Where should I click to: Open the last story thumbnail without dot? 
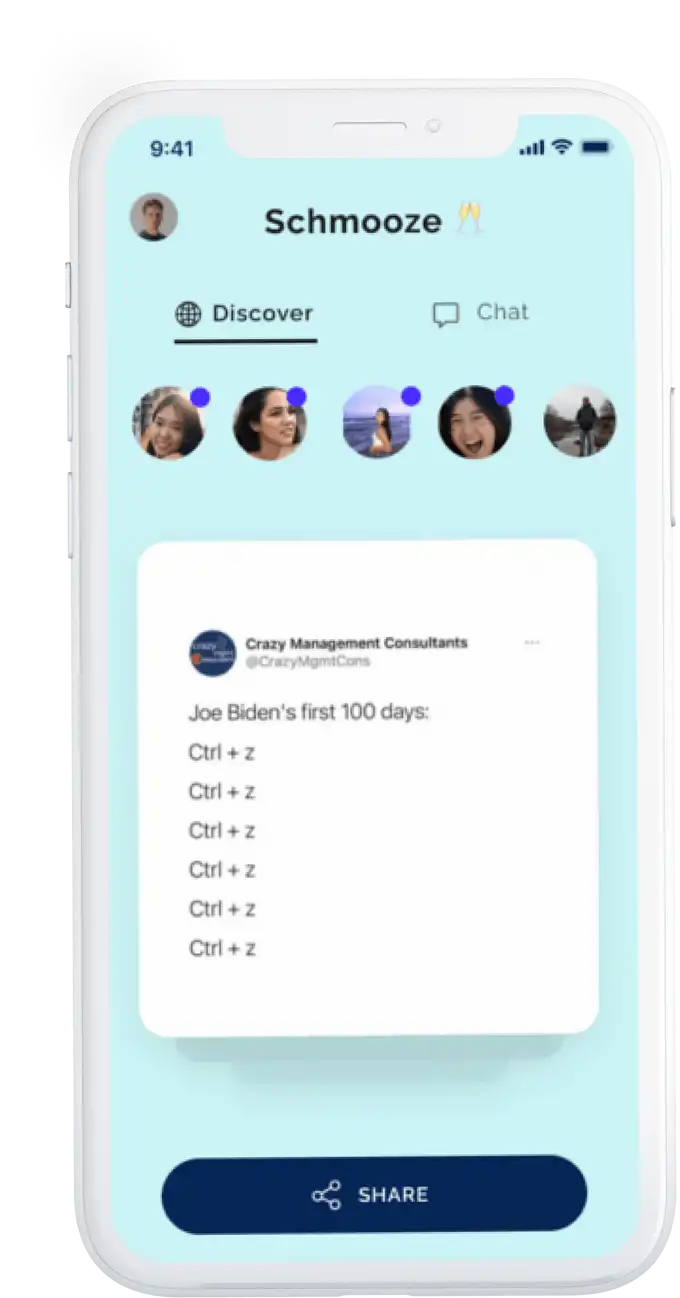click(x=580, y=421)
